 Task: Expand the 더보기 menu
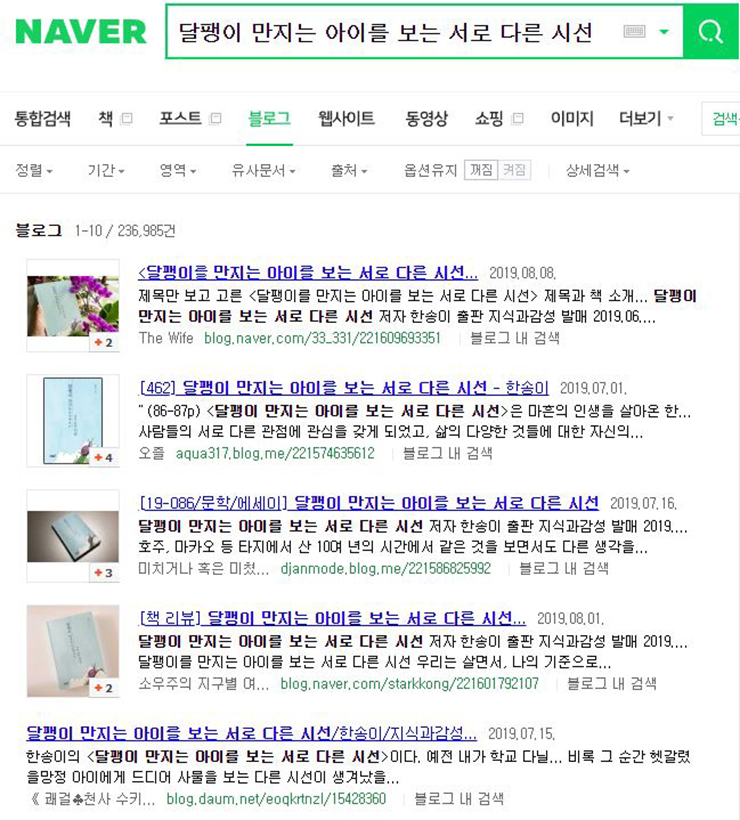coord(646,119)
